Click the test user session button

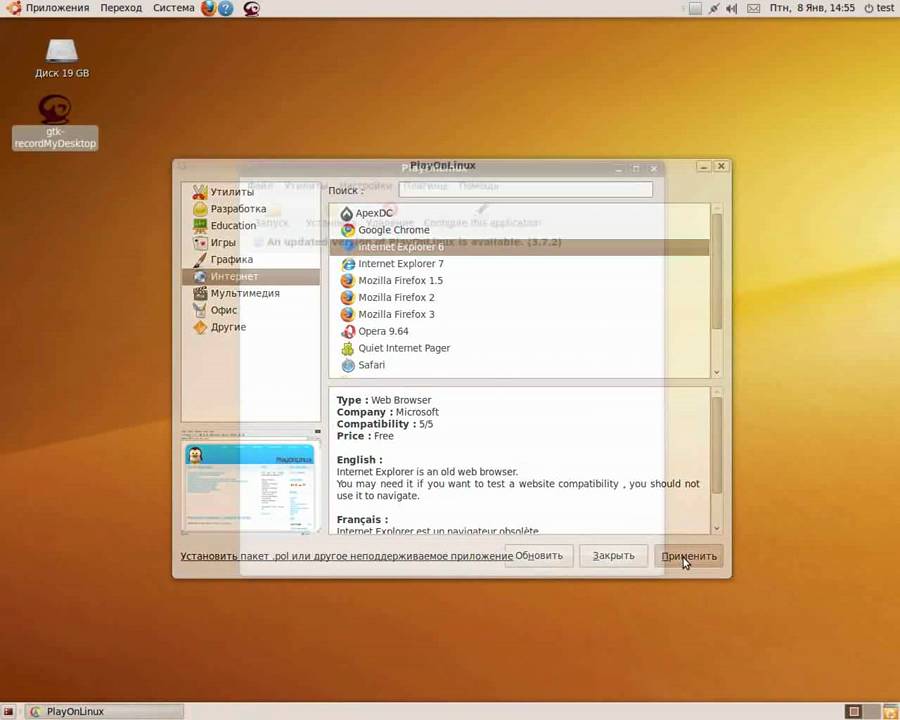879,8
